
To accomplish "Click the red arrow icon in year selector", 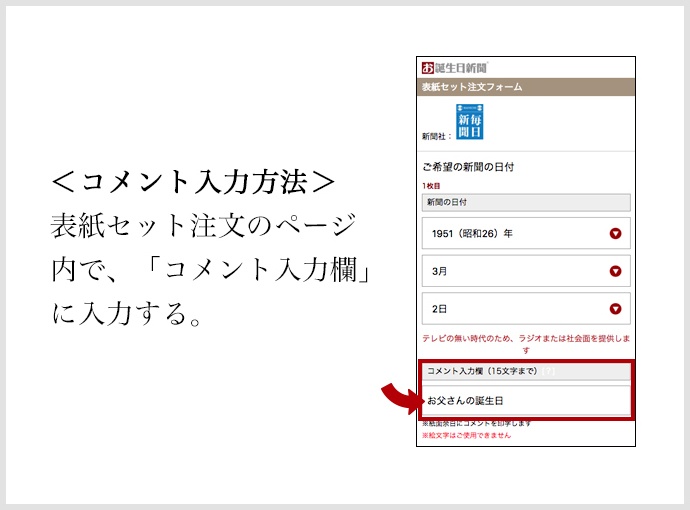I will 615,234.
